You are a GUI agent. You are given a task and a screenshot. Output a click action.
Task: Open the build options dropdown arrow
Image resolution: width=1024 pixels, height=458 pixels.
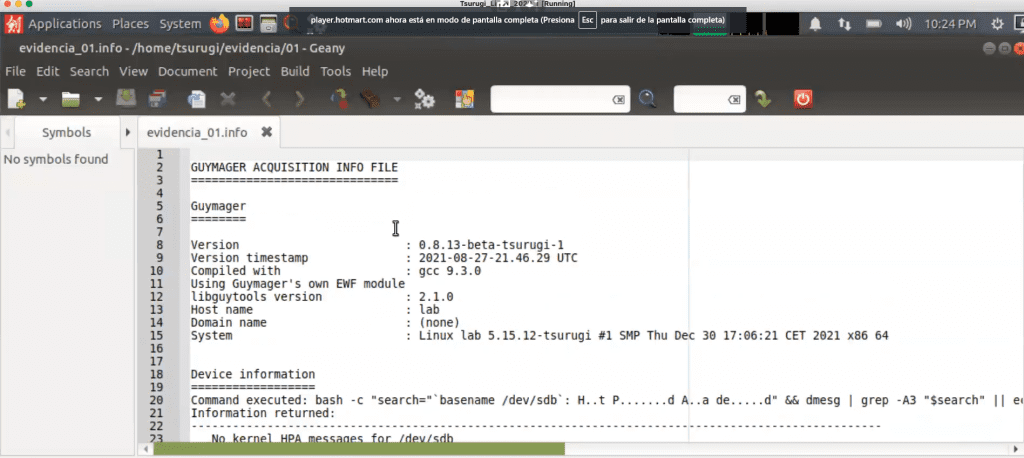[396, 99]
